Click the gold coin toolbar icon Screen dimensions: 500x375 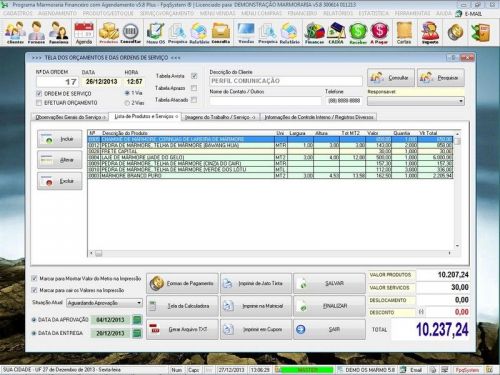pyautogui.click(x=455, y=32)
